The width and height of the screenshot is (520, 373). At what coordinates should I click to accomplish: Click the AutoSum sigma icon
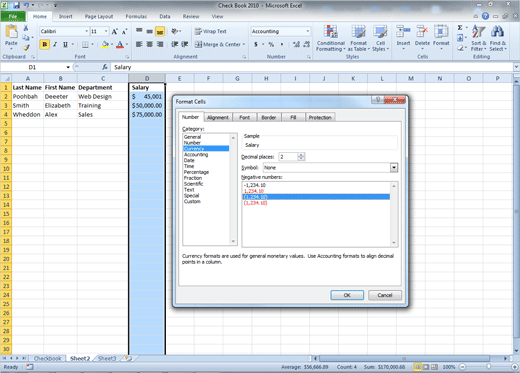click(460, 28)
